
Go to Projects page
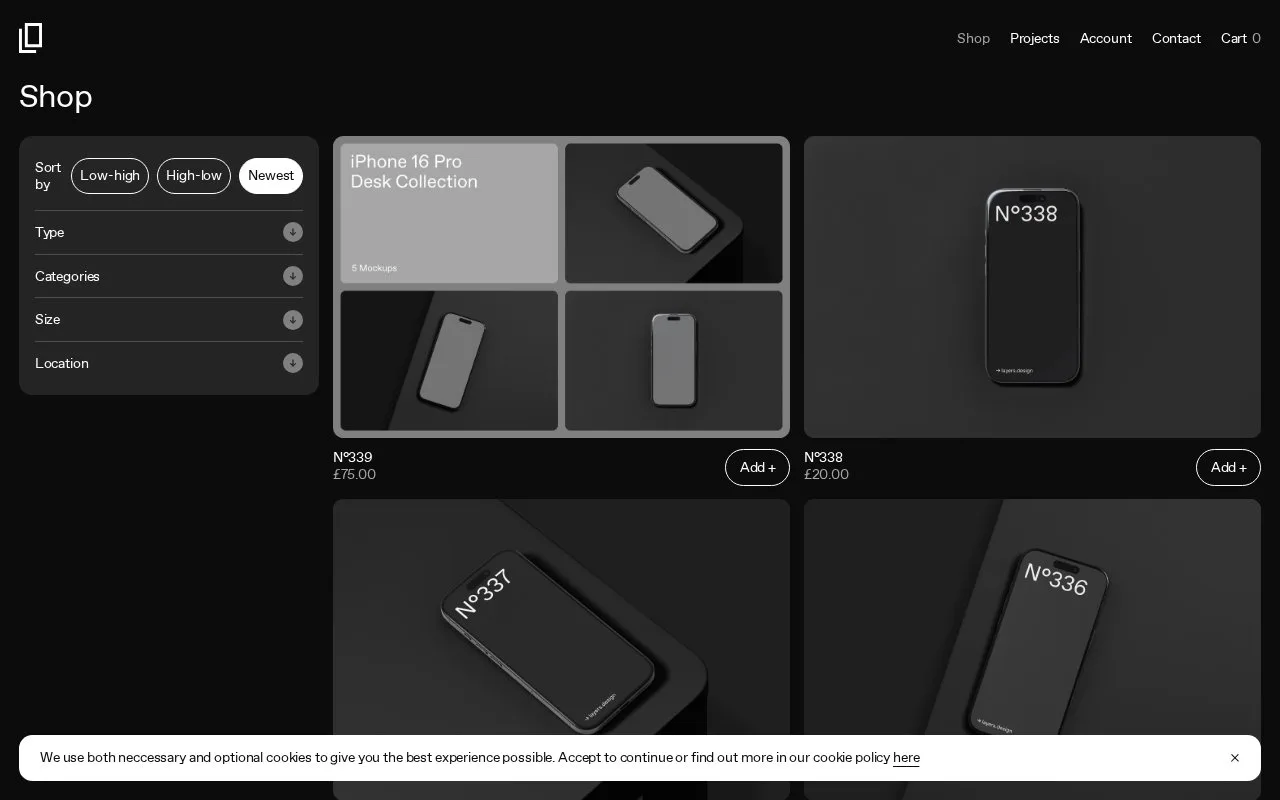[1035, 38]
